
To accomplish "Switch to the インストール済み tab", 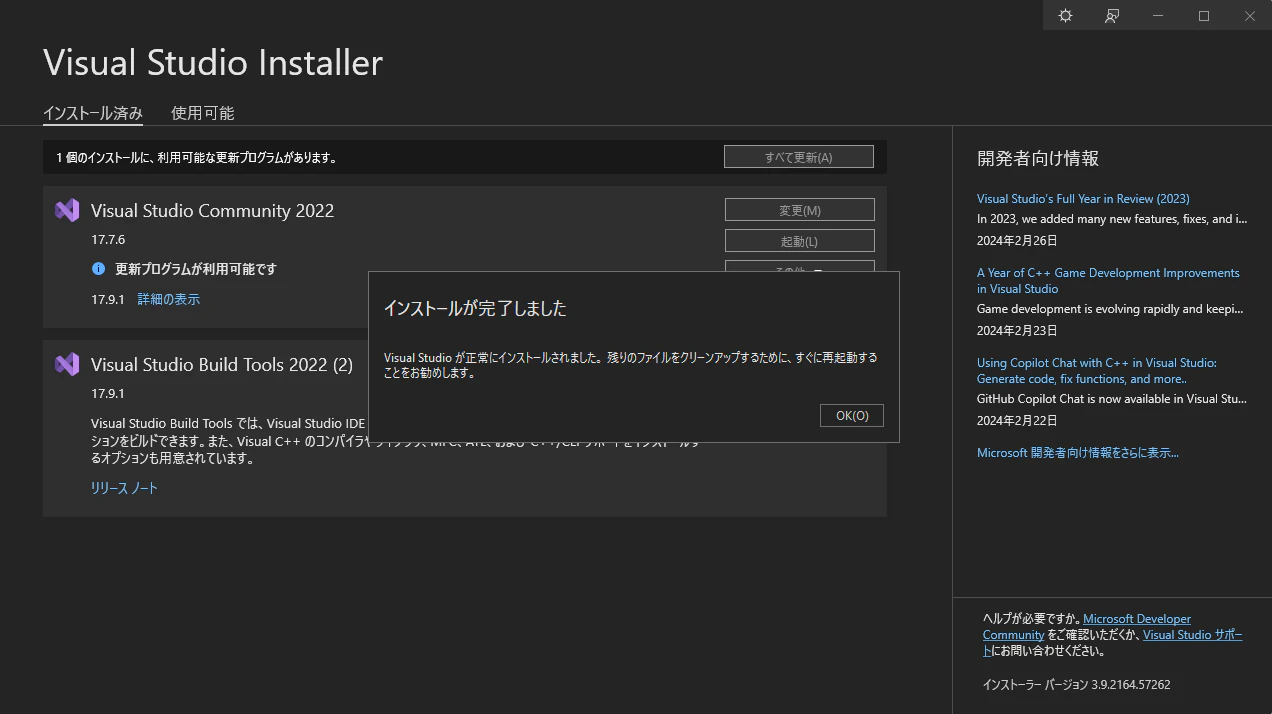I will pos(93,113).
